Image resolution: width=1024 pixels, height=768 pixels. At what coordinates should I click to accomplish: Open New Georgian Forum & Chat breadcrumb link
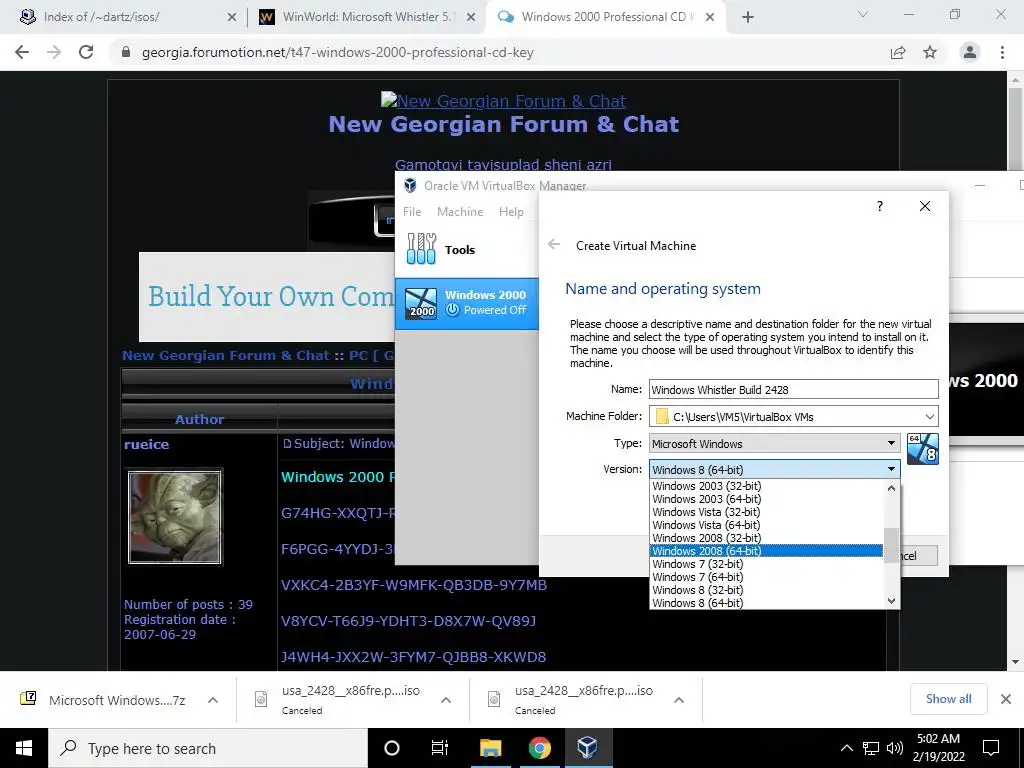coord(225,355)
